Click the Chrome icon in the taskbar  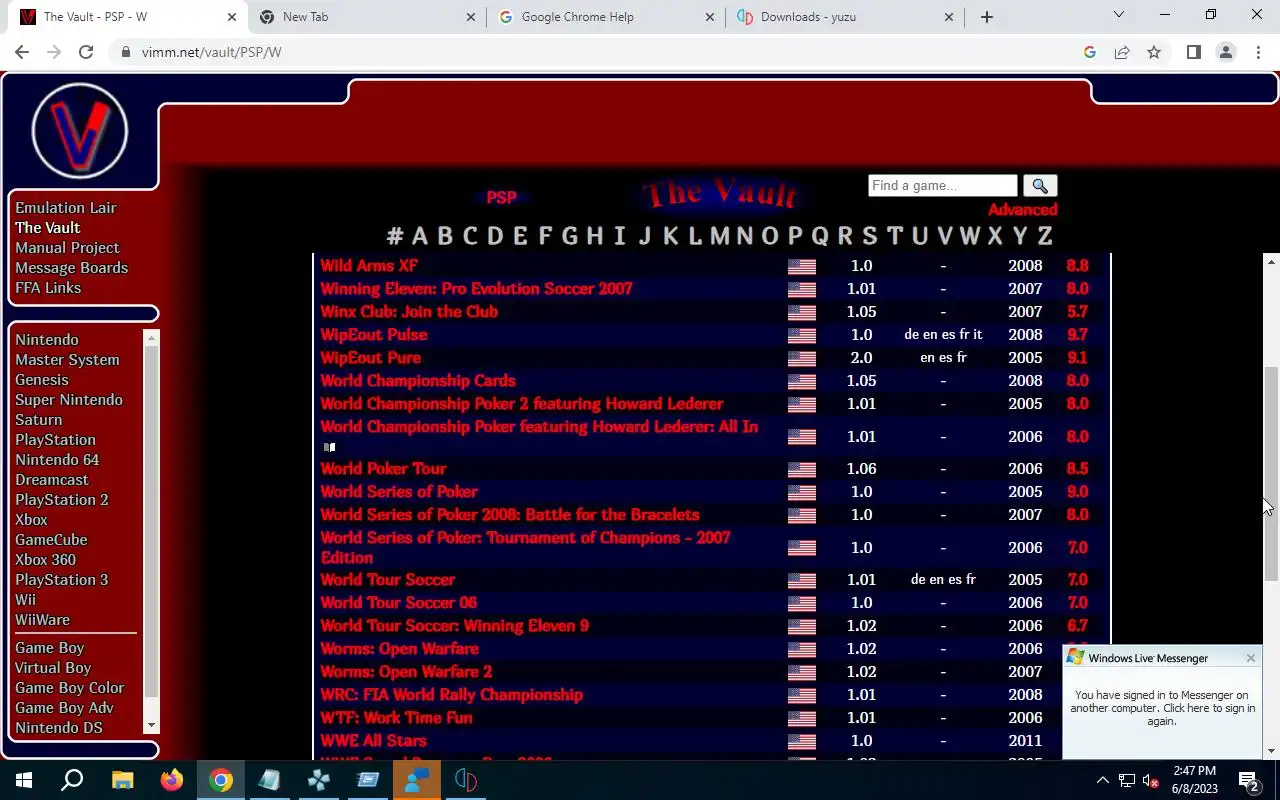point(221,780)
